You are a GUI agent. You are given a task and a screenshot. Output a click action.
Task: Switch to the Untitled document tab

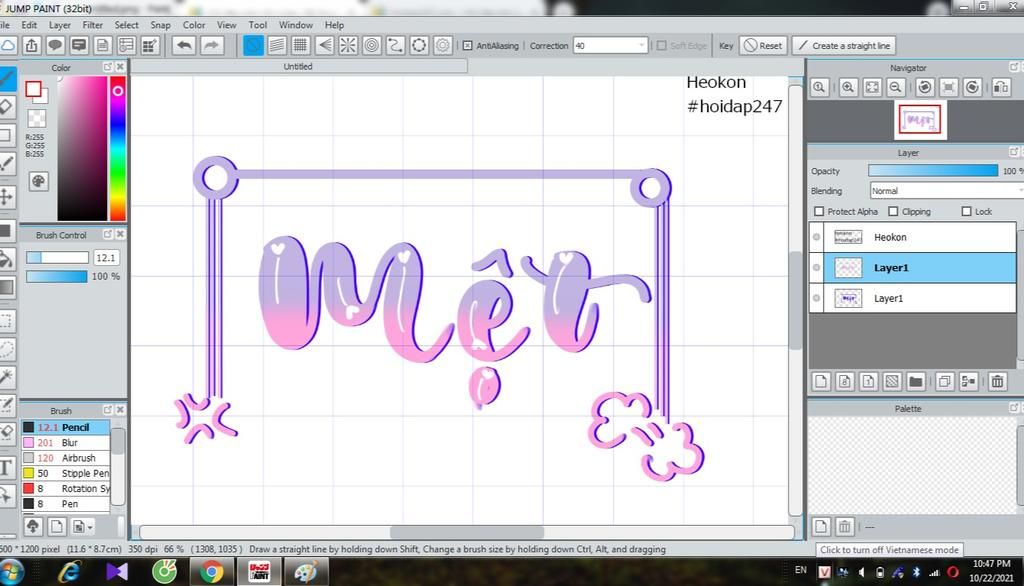pyautogui.click(x=298, y=67)
